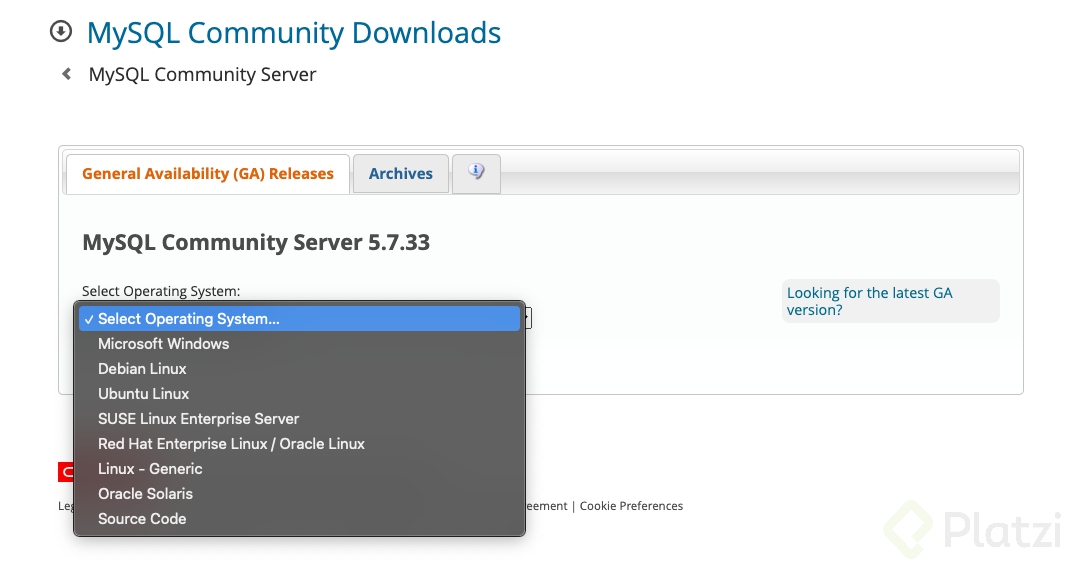Open the Cookie Preferences link
The height and width of the screenshot is (565, 1072).
(x=631, y=506)
